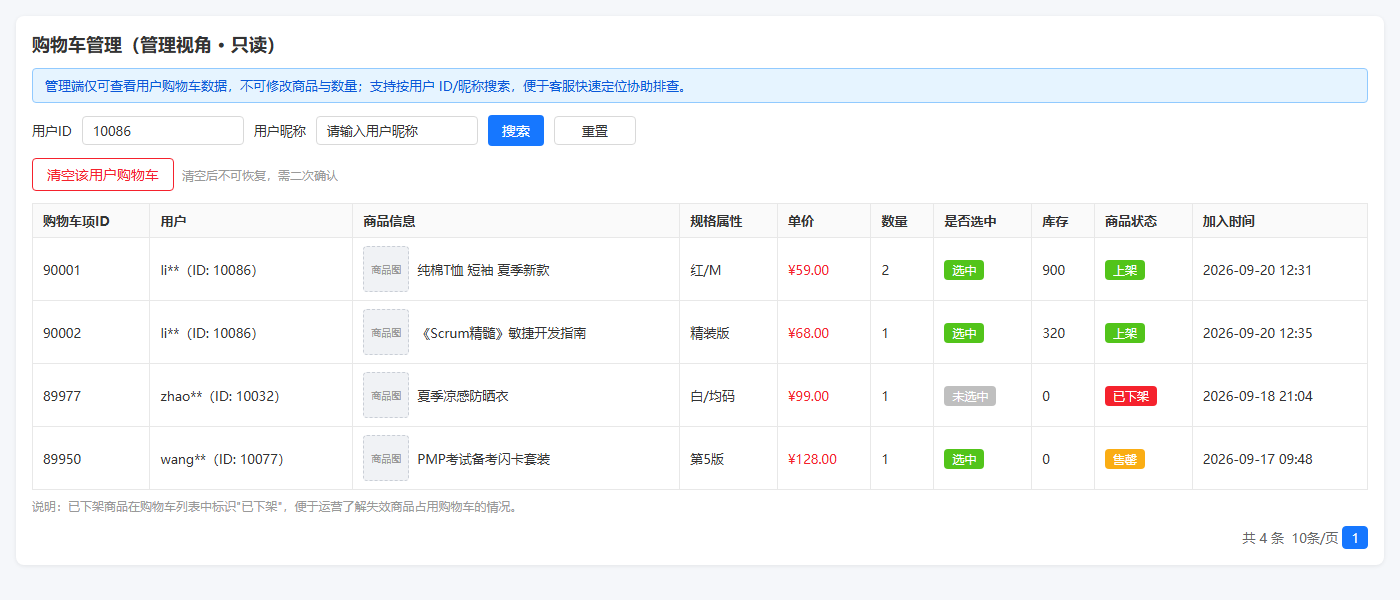This screenshot has height=600, width=1400.
Task: Click the 商品信息 column header
Action: coord(516,221)
